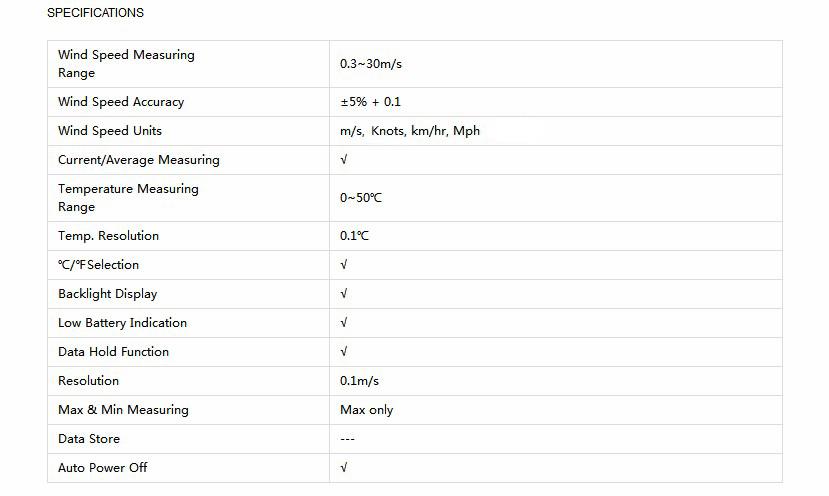Click the 0.1m/s Resolution value

[x=360, y=381]
